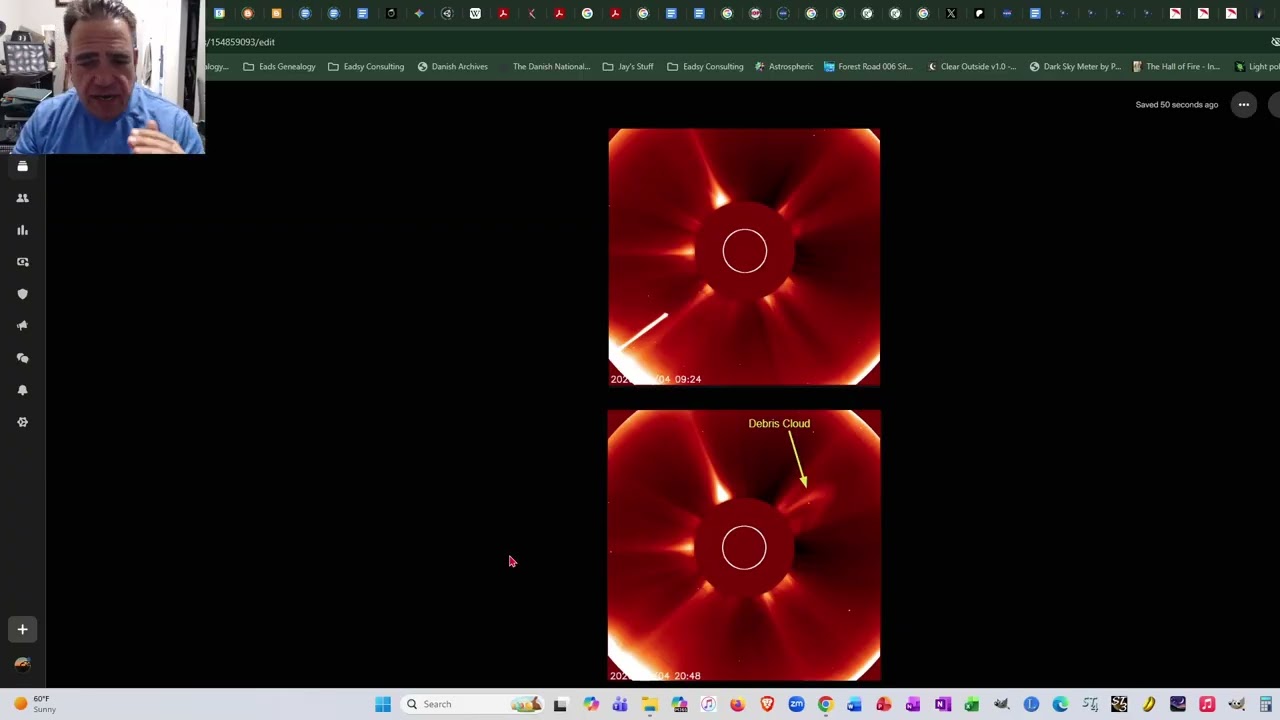1280x720 pixels.
Task: Open Microsoft Teams from the taskbar
Action: pyautogui.click(x=620, y=704)
